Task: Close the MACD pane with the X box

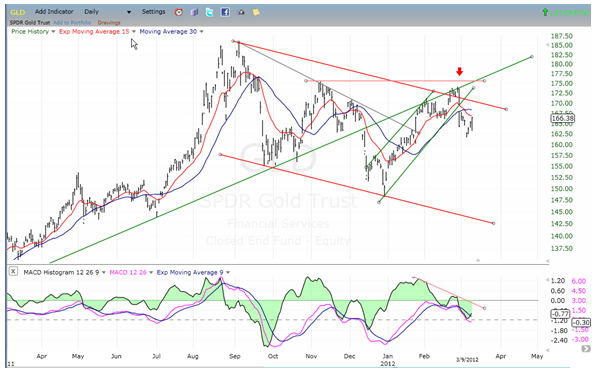Action: coord(13,271)
